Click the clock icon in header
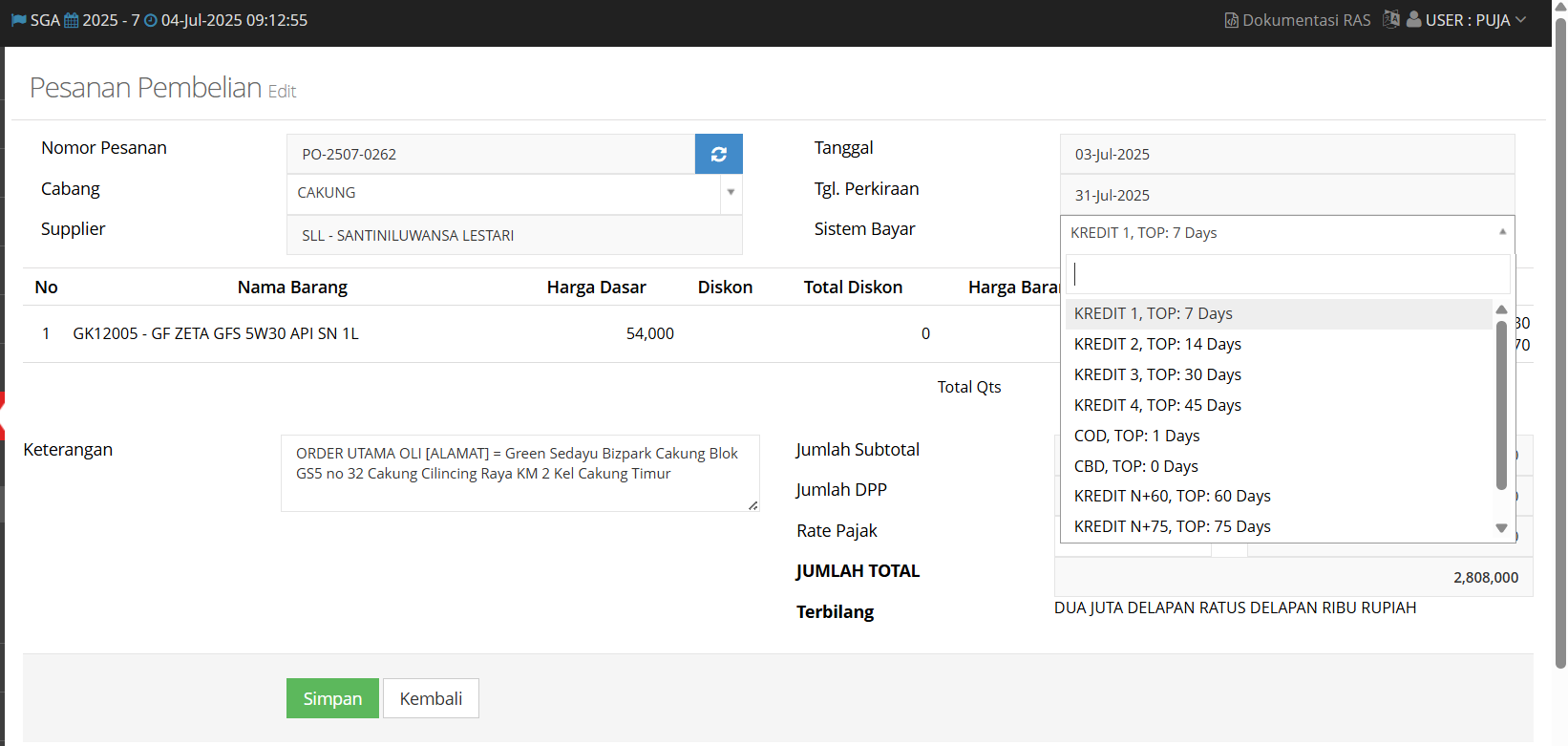The height and width of the screenshot is (746, 1568). click(150, 20)
